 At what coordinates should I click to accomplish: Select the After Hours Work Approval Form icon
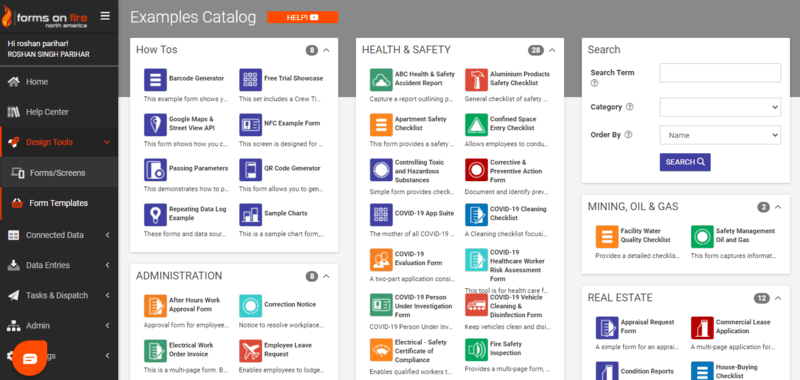coord(155,306)
